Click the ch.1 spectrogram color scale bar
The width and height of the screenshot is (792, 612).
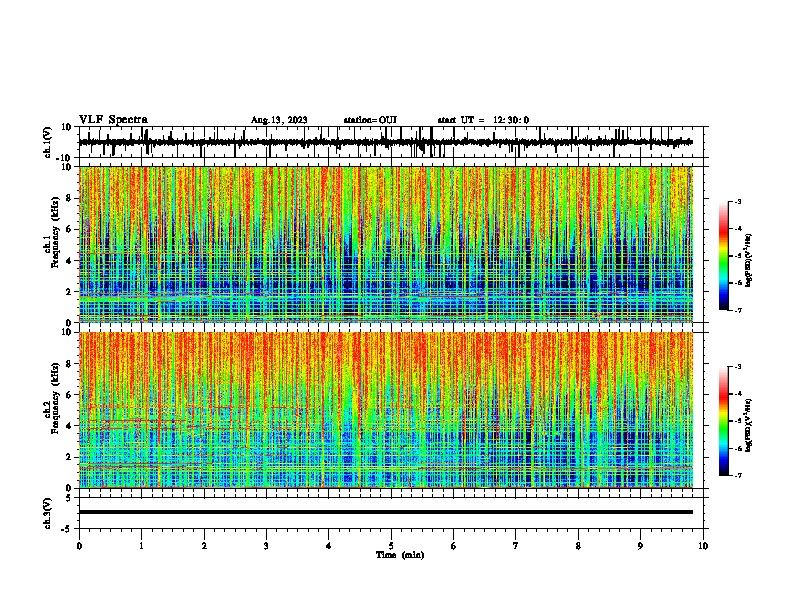pos(724,256)
